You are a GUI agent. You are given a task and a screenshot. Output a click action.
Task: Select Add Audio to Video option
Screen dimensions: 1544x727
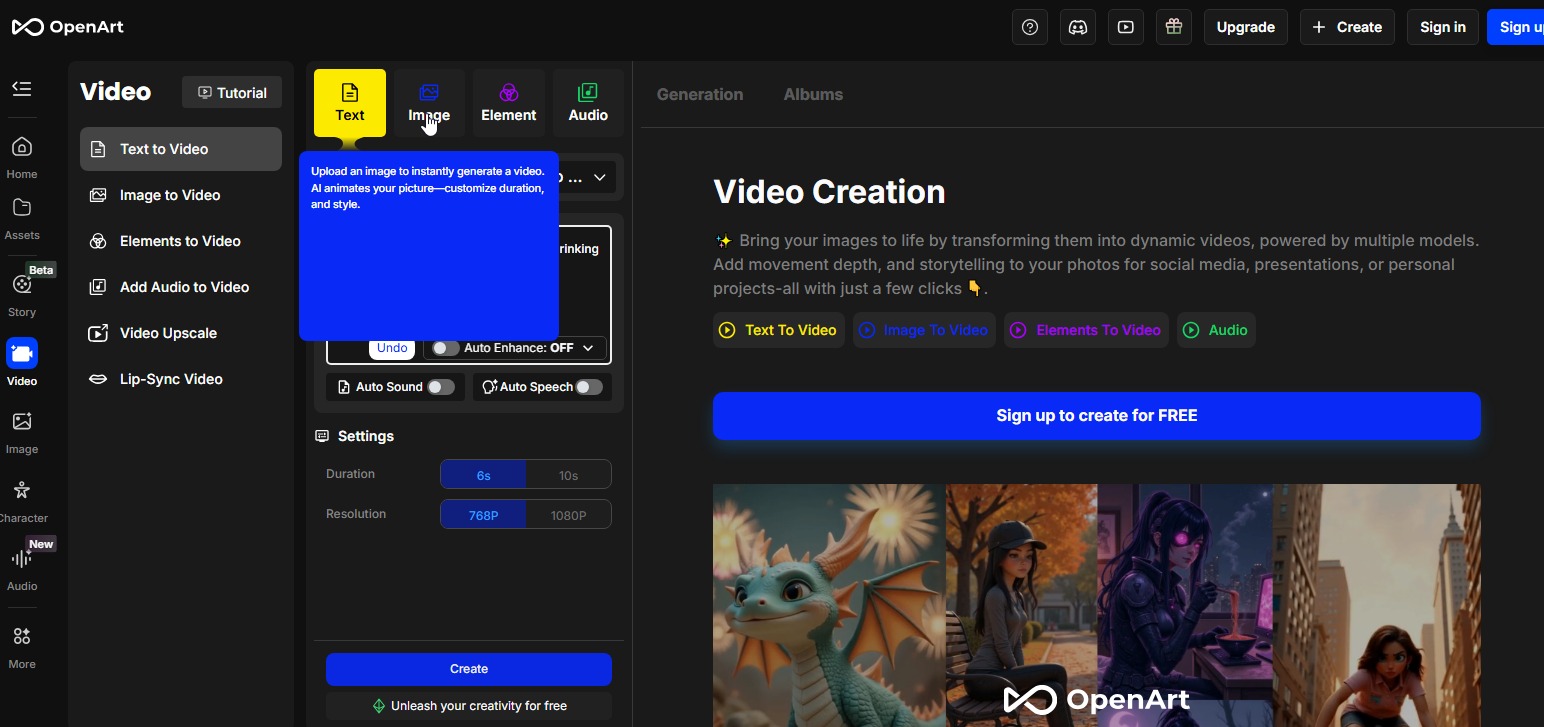pos(181,287)
